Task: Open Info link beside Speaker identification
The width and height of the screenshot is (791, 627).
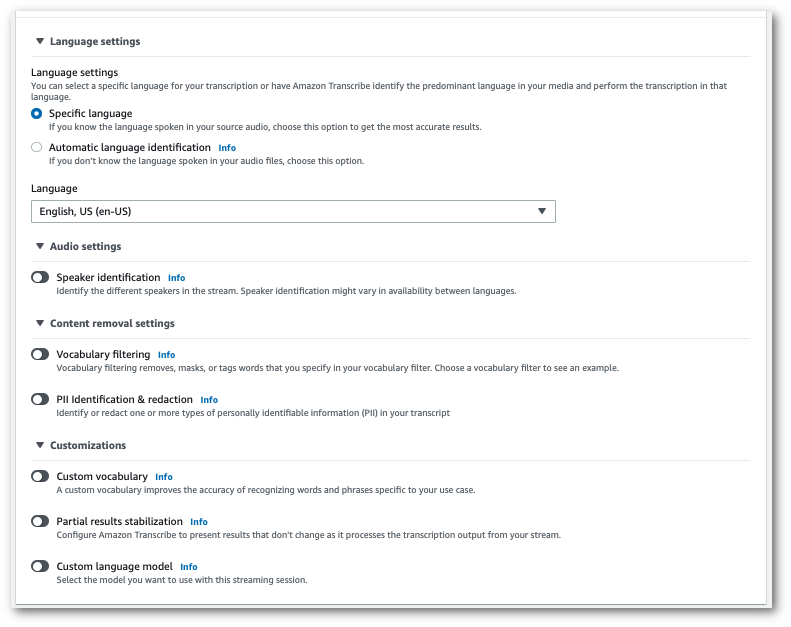Action: (x=176, y=278)
